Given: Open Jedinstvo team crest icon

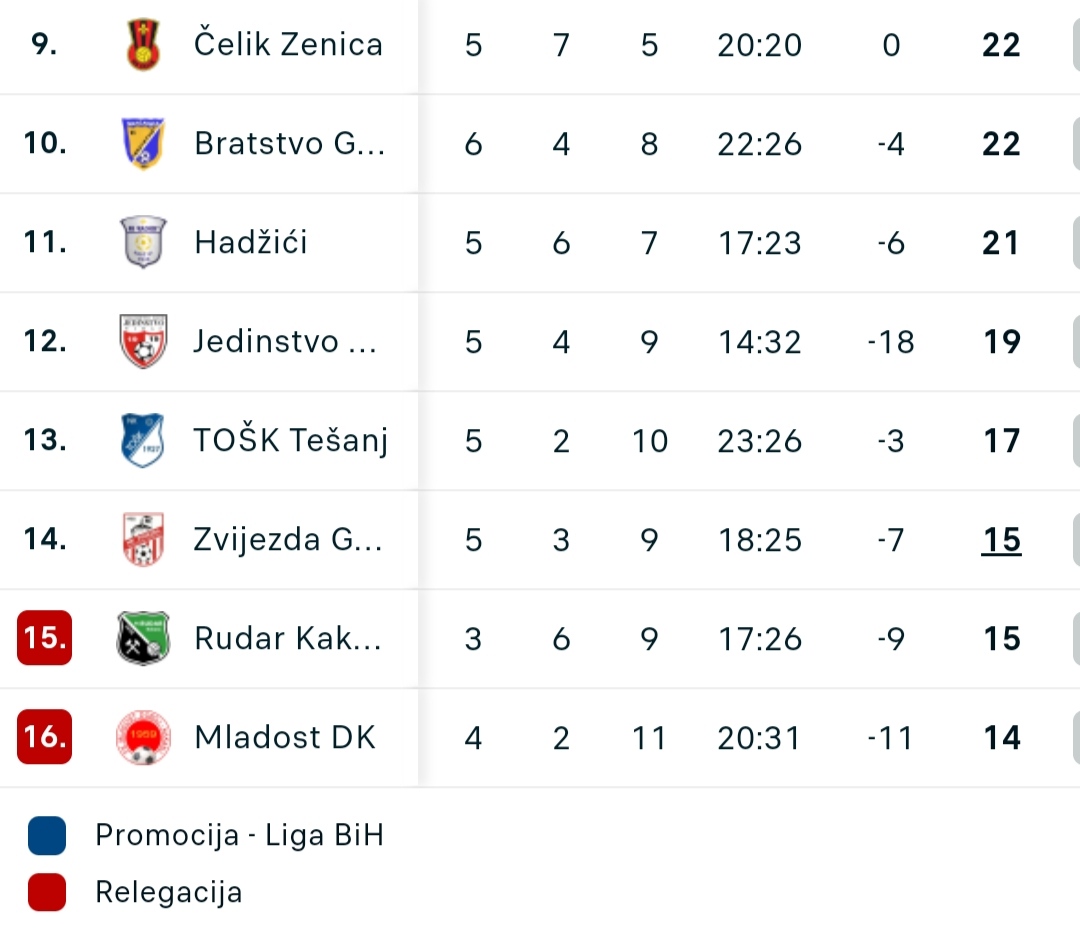Looking at the screenshot, I should click(x=143, y=342).
